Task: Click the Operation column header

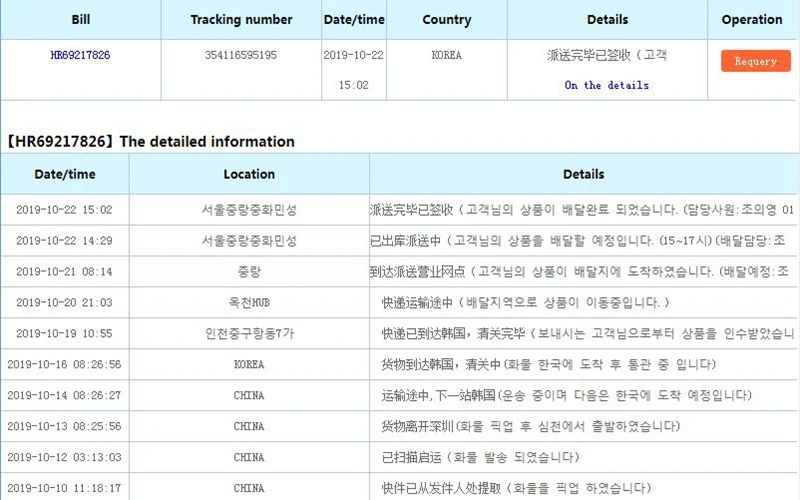Action: 752,19
